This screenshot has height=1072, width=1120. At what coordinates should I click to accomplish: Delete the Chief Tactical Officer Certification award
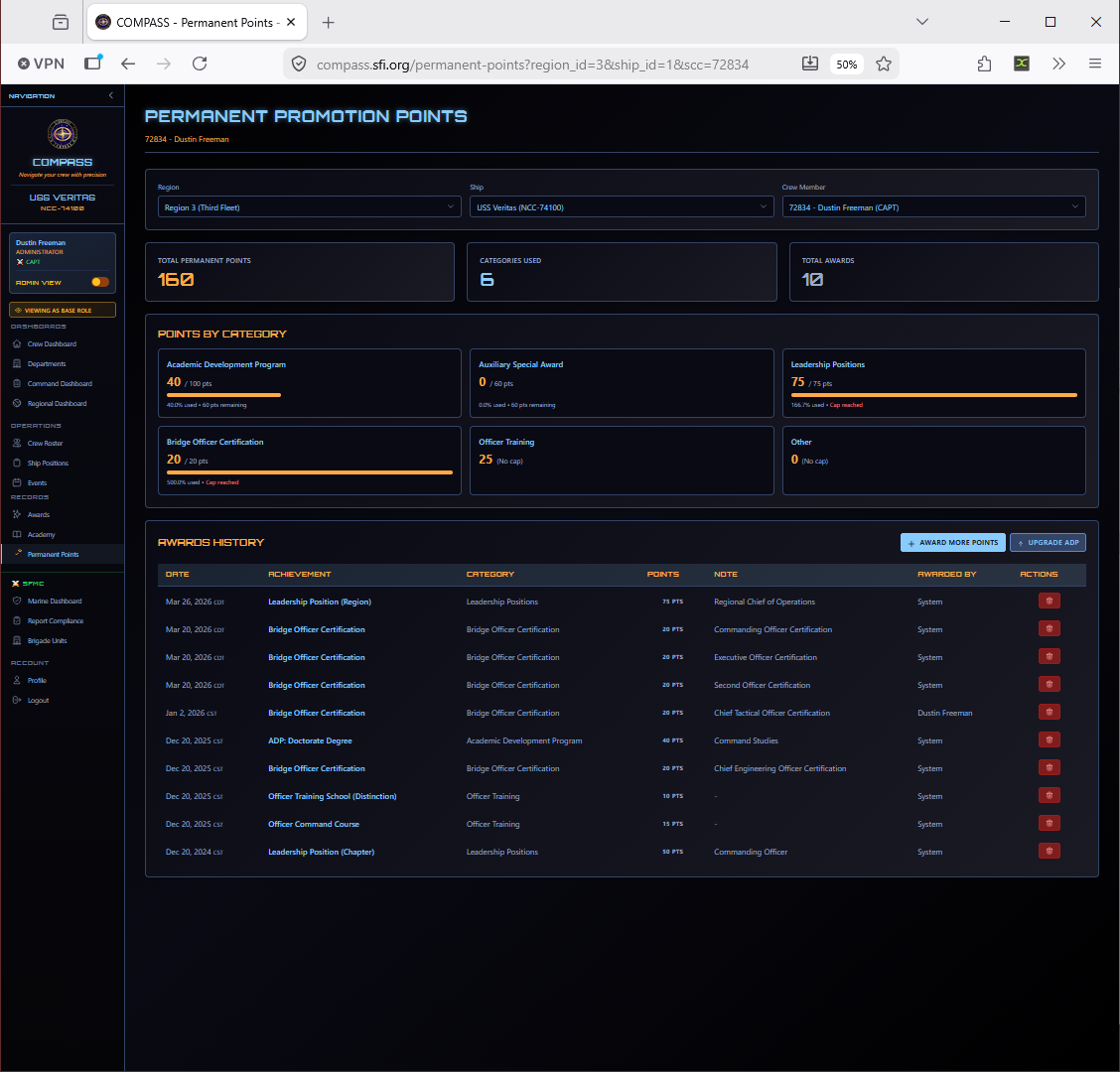pos(1050,712)
